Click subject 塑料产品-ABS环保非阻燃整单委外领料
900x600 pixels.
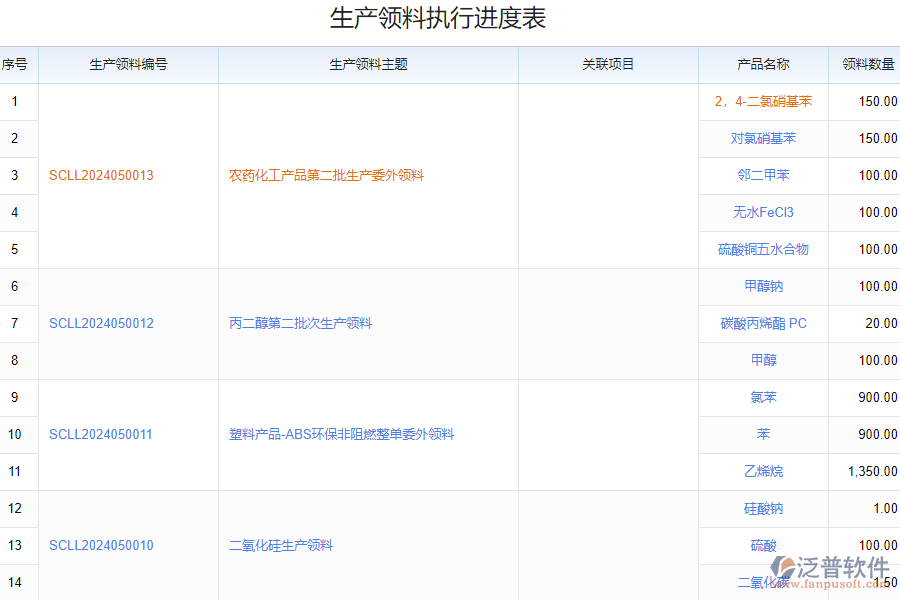tap(341, 435)
